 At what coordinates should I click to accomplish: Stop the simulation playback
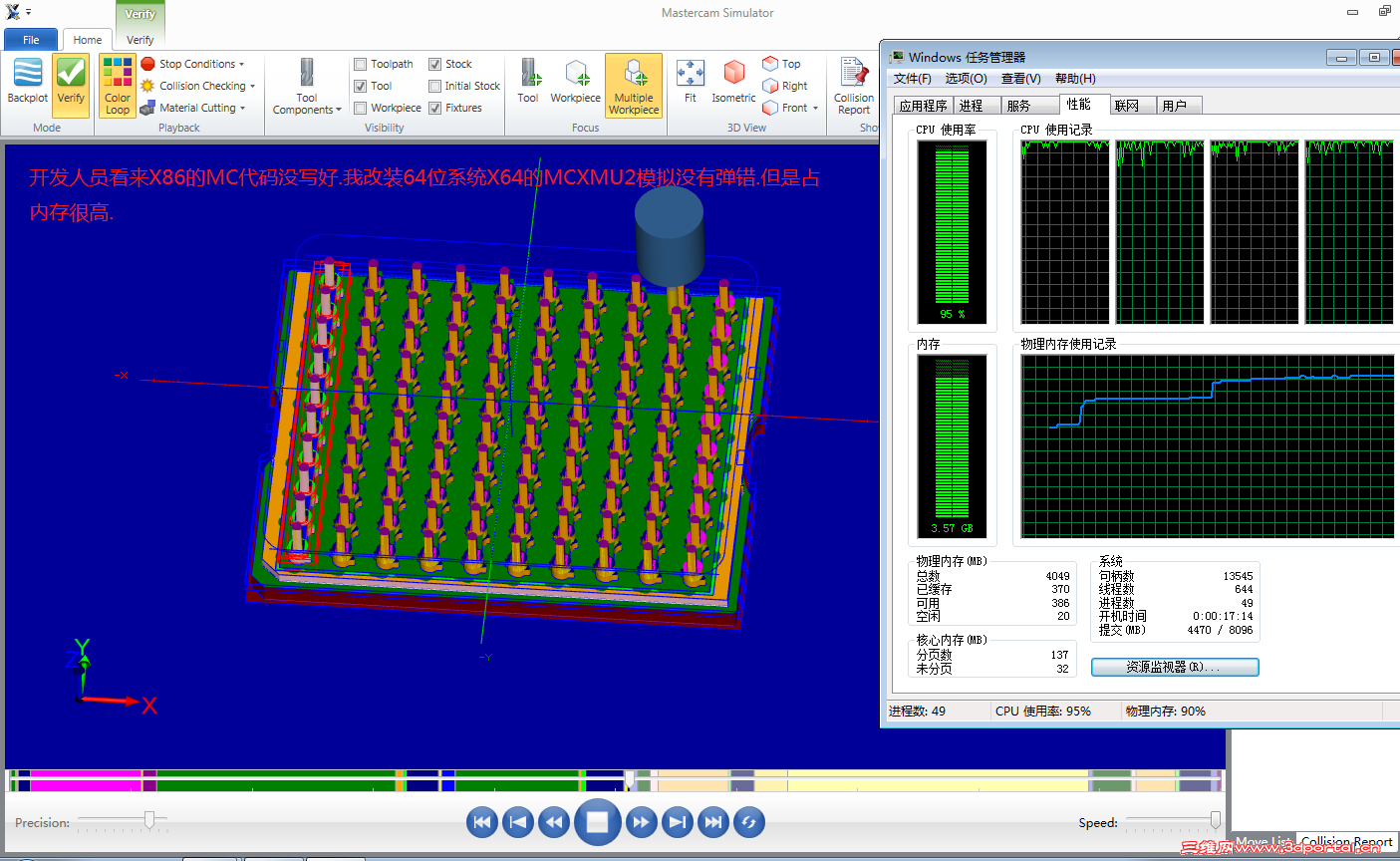[x=598, y=822]
